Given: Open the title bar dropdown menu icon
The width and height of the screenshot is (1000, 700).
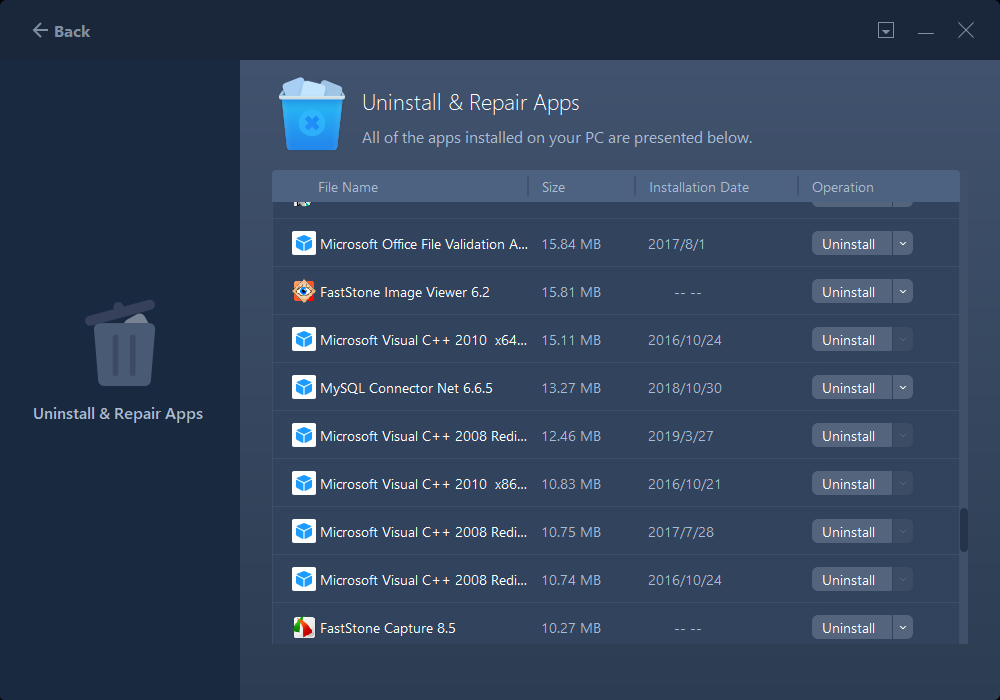Looking at the screenshot, I should (886, 30).
